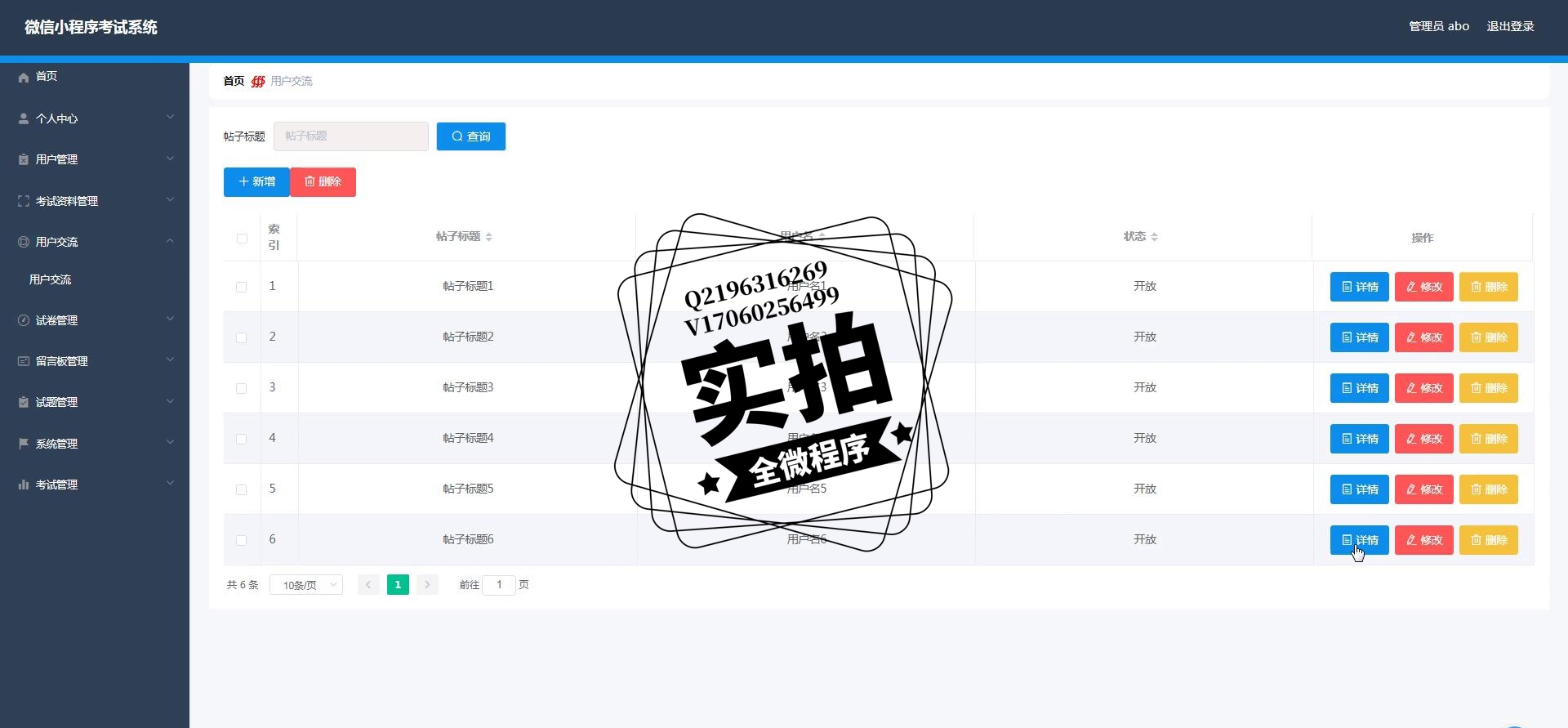Expand 用户管理 menu chevron
The width and height of the screenshot is (1568, 728).
(170, 159)
